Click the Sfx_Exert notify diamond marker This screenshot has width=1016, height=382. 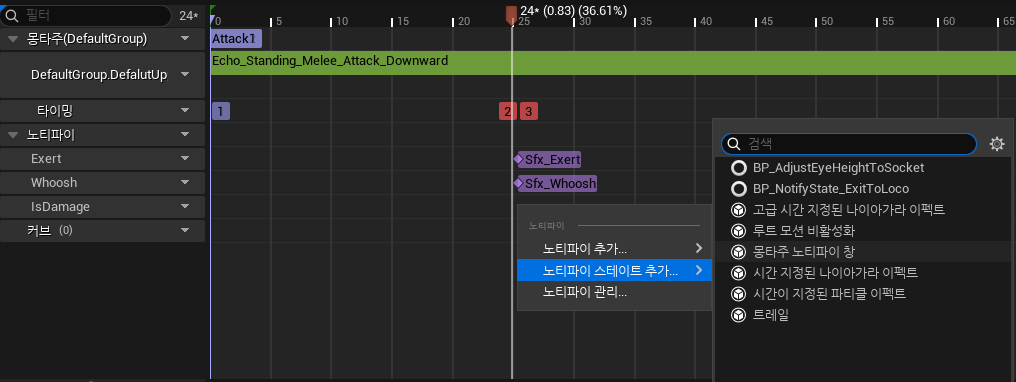518,159
